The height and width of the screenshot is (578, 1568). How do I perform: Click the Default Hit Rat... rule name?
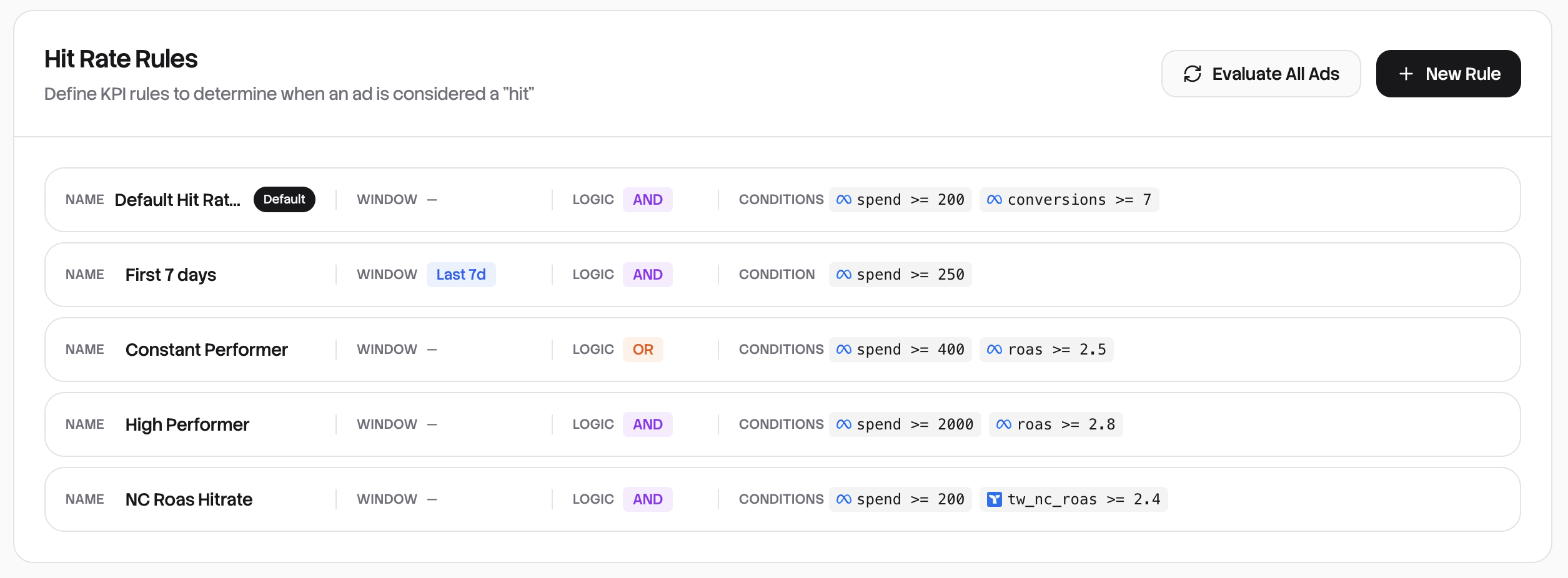[177, 200]
